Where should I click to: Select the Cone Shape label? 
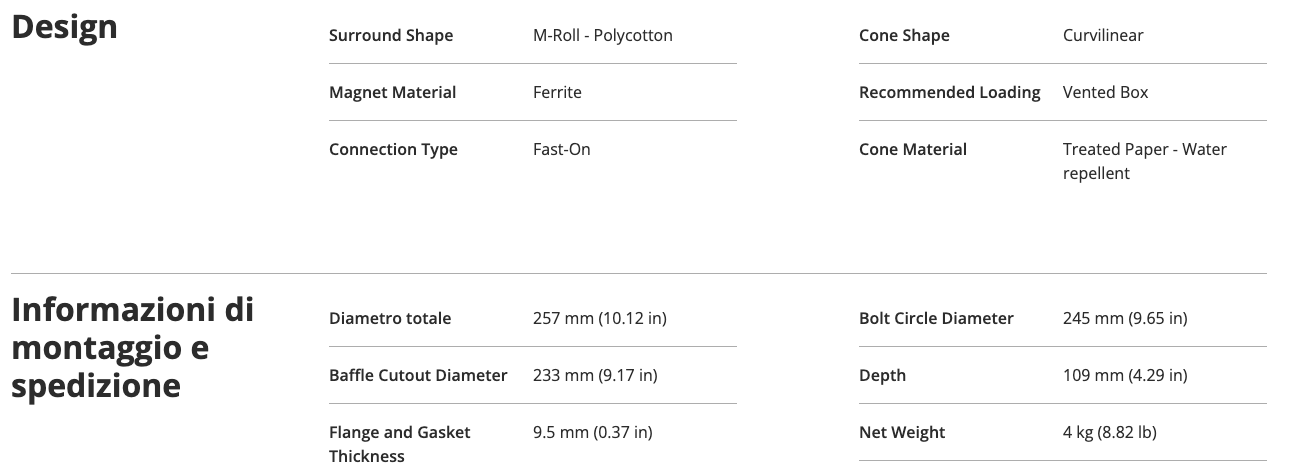tap(904, 36)
